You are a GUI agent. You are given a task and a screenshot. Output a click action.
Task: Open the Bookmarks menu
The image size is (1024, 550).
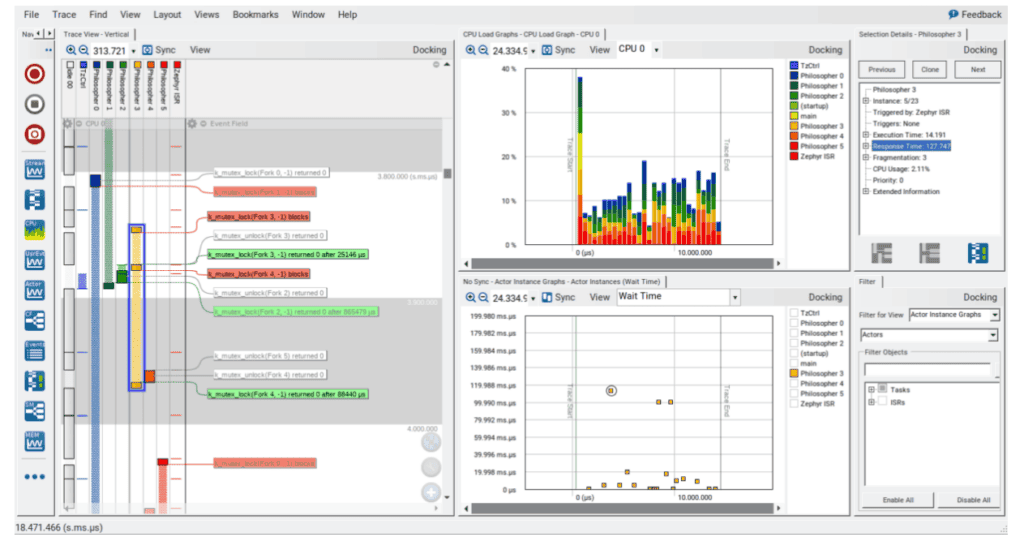coord(255,14)
